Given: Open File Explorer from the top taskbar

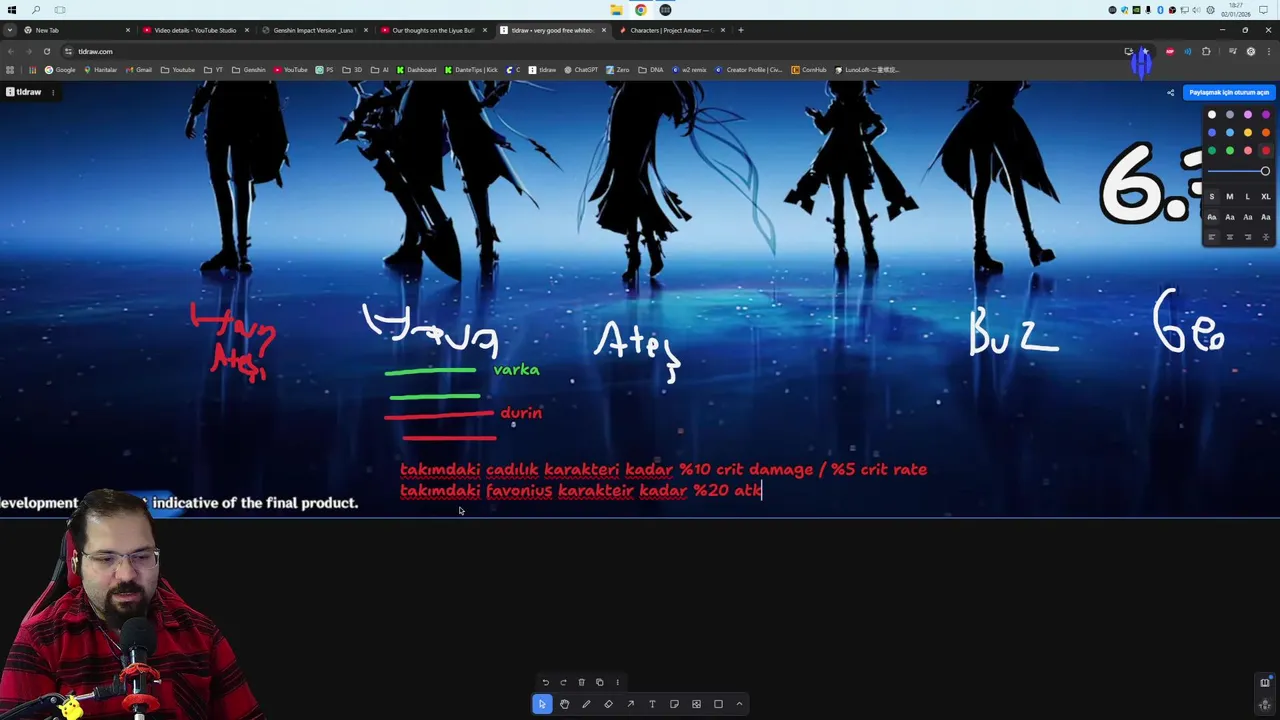Looking at the screenshot, I should pos(616,10).
